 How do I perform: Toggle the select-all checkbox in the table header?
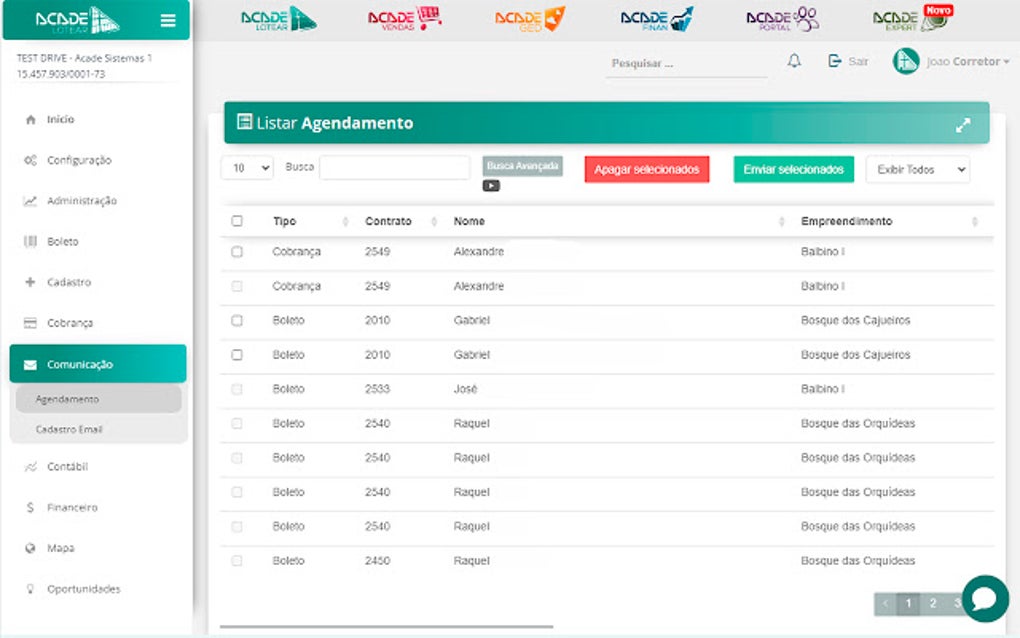tap(237, 221)
